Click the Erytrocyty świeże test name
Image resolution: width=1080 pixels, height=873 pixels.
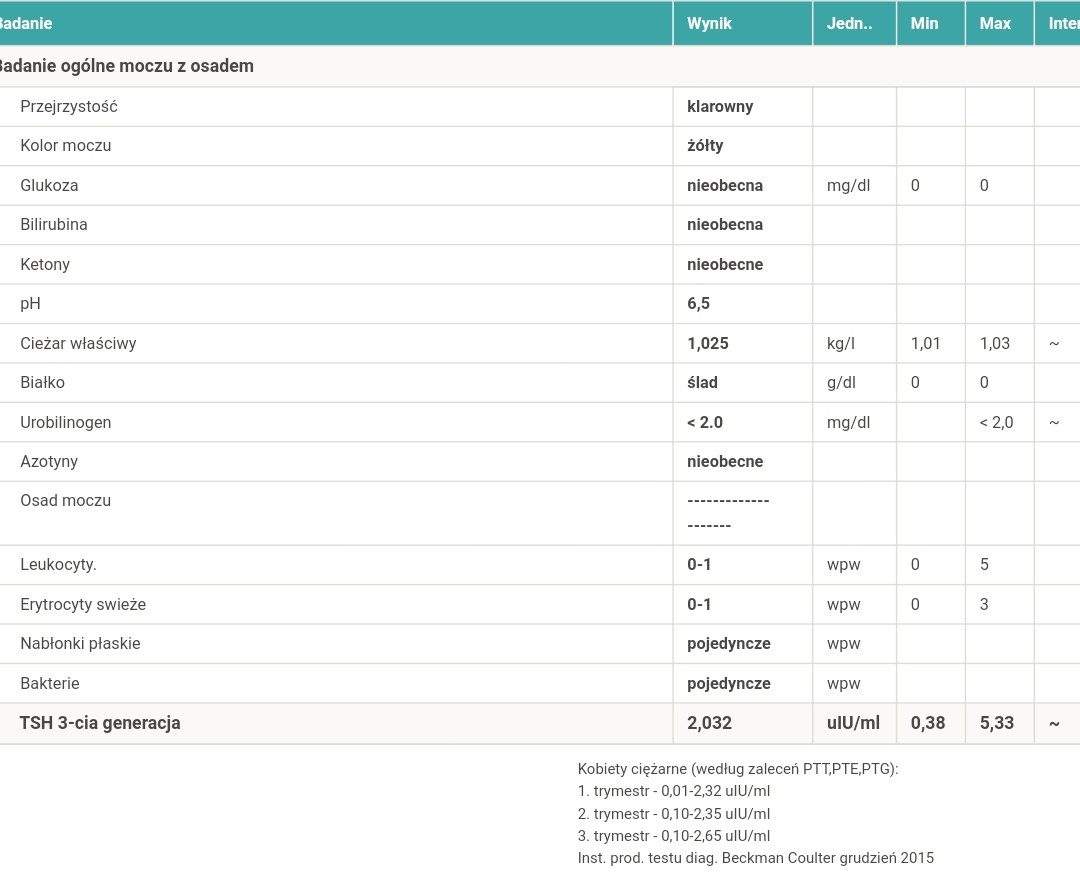pos(83,604)
